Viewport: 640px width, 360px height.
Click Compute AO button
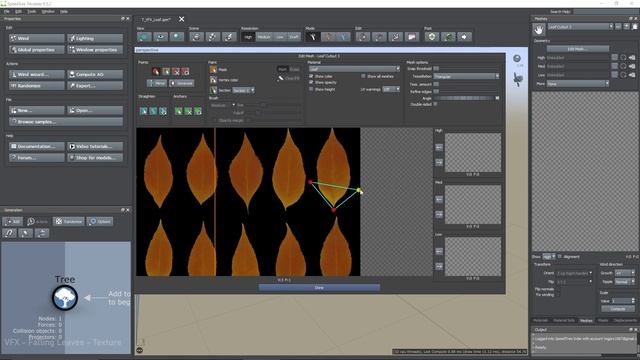click(95, 74)
